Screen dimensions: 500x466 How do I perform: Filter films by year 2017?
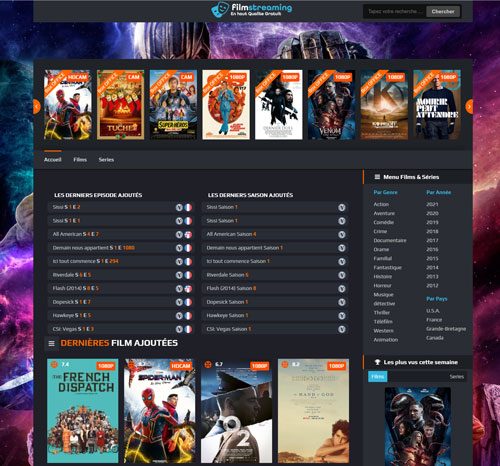[432, 240]
